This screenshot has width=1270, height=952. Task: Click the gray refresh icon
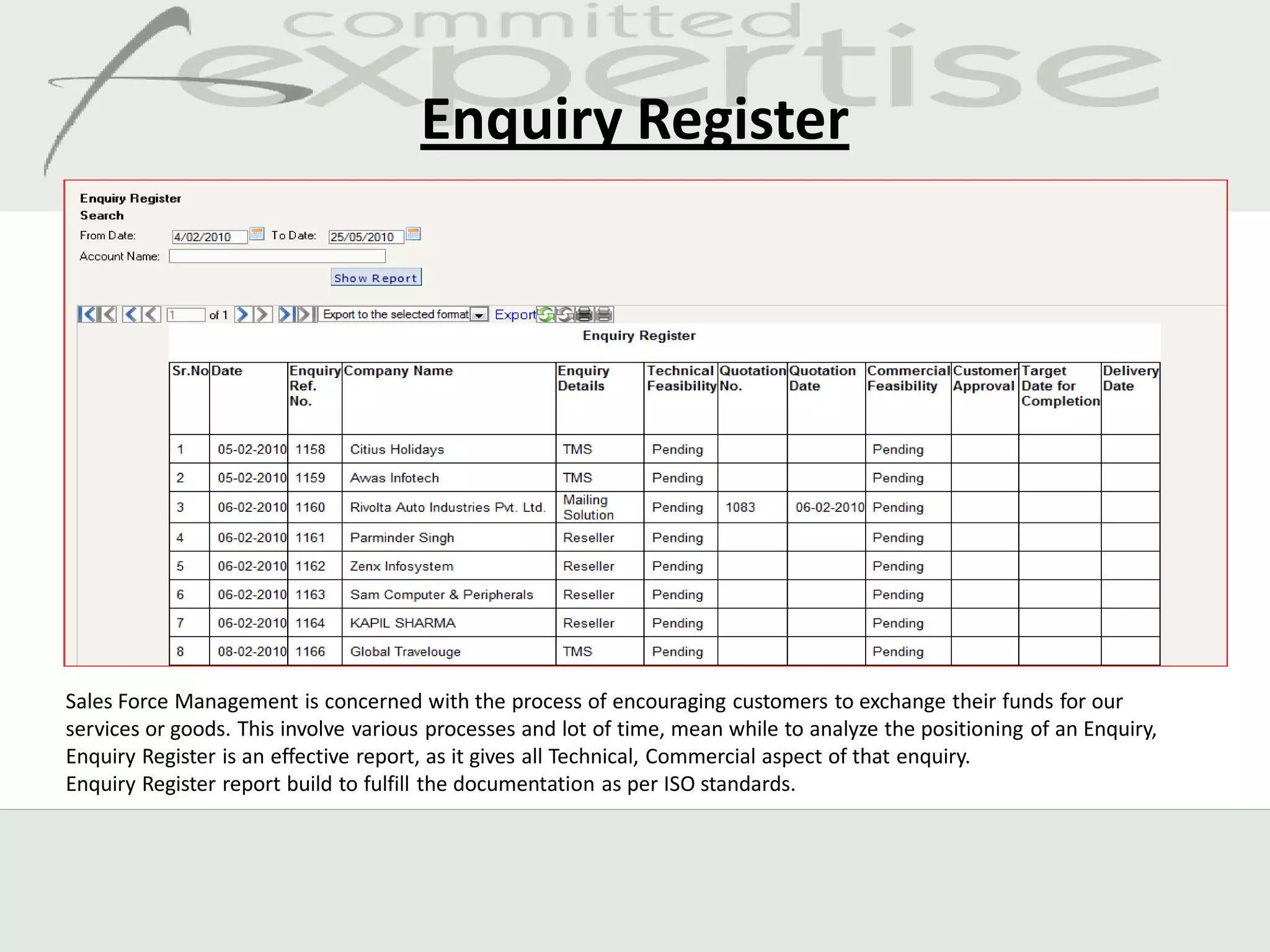[565, 314]
